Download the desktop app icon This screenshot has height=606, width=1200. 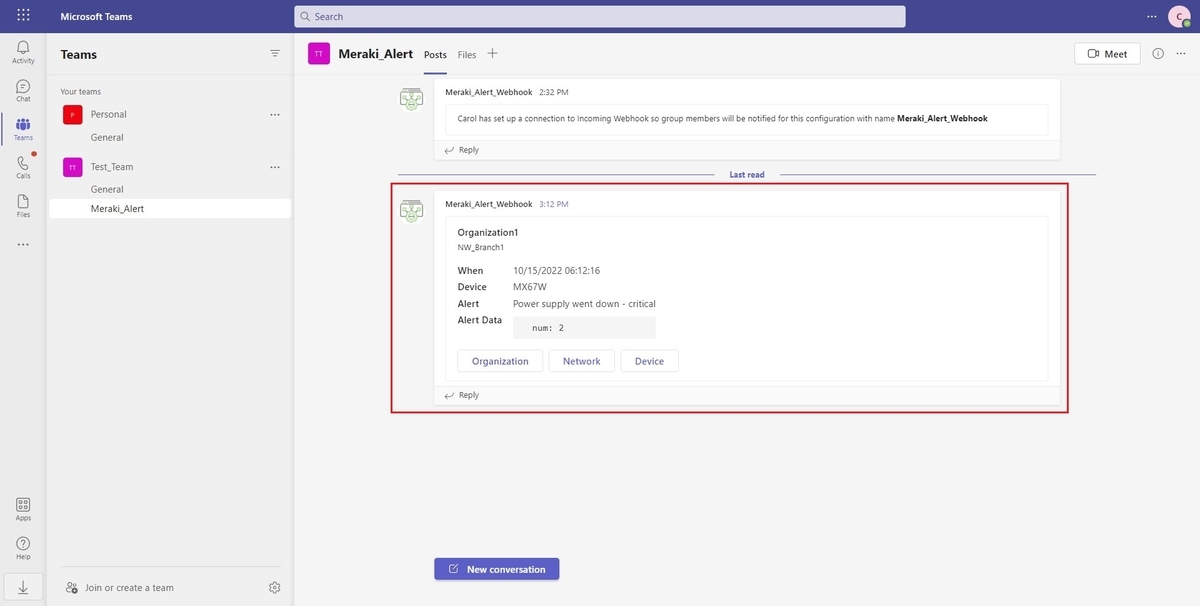click(23, 587)
